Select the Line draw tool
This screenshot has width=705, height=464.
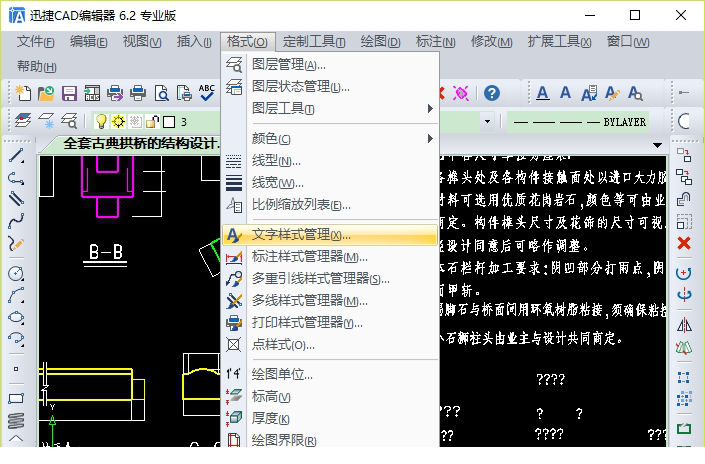tap(16, 156)
